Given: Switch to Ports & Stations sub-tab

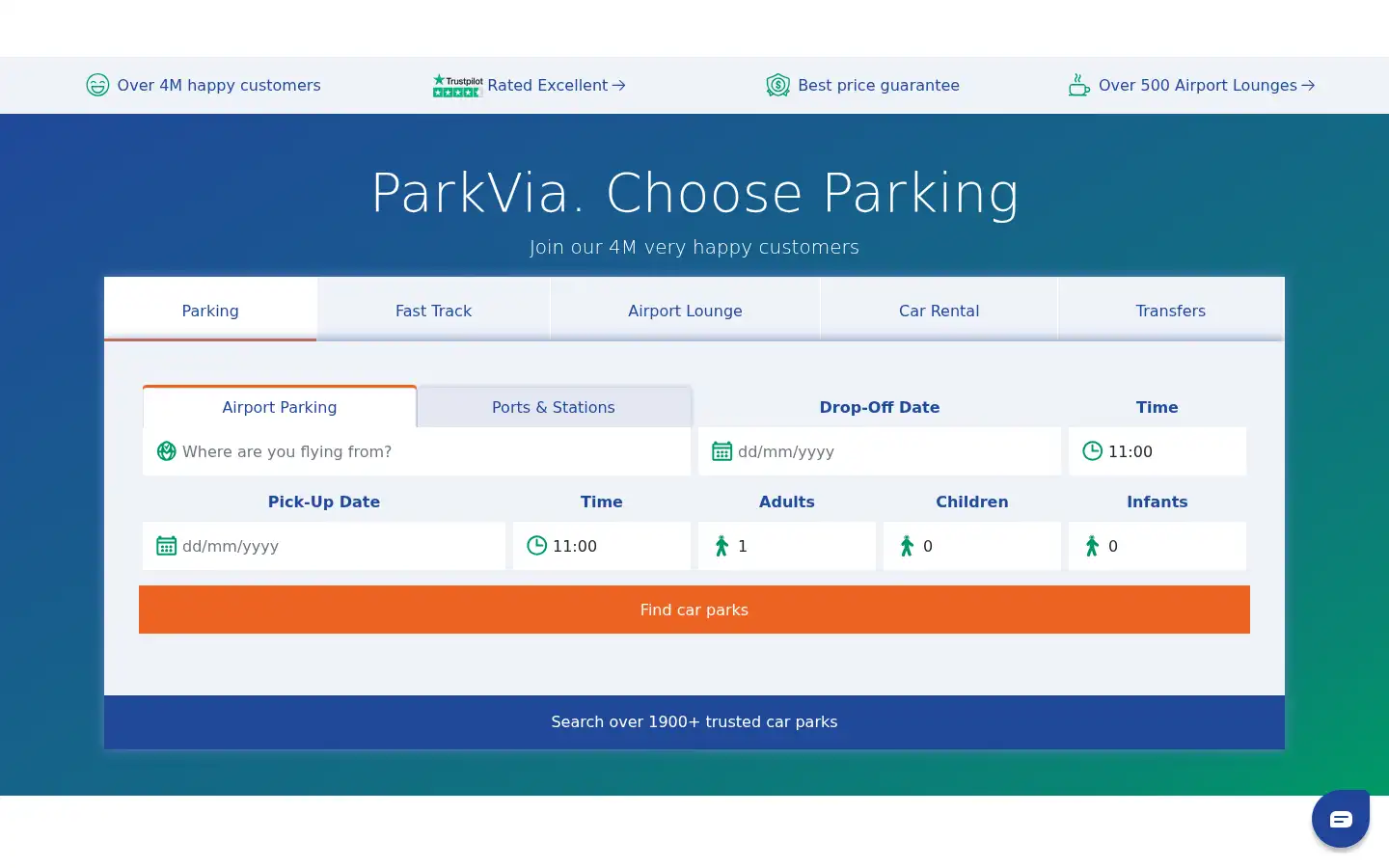Looking at the screenshot, I should (554, 406).
